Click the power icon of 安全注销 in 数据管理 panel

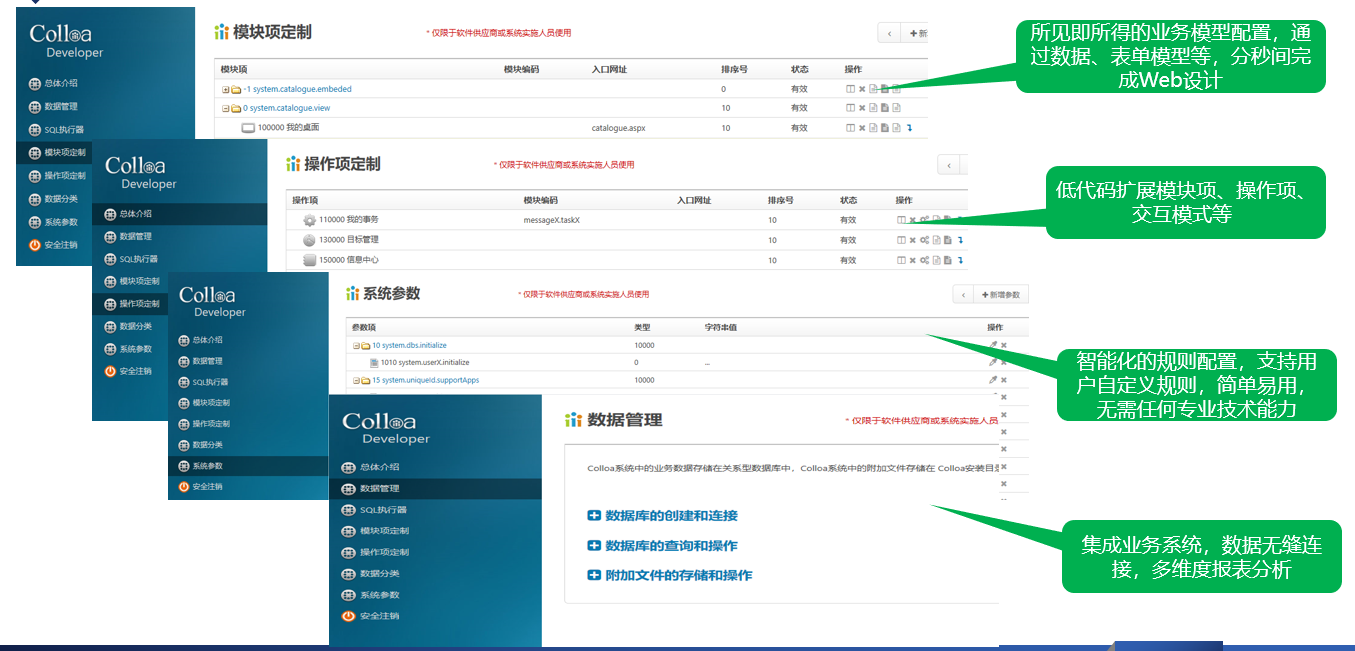(x=348, y=616)
